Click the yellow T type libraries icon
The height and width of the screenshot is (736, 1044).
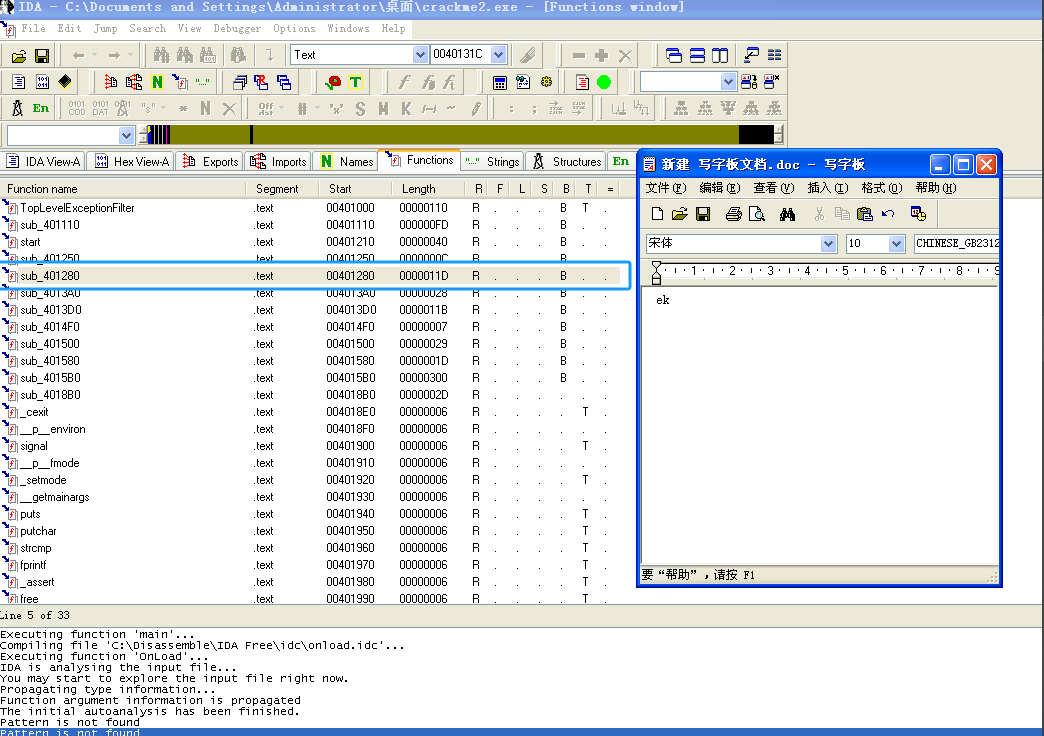pyautogui.click(x=356, y=83)
